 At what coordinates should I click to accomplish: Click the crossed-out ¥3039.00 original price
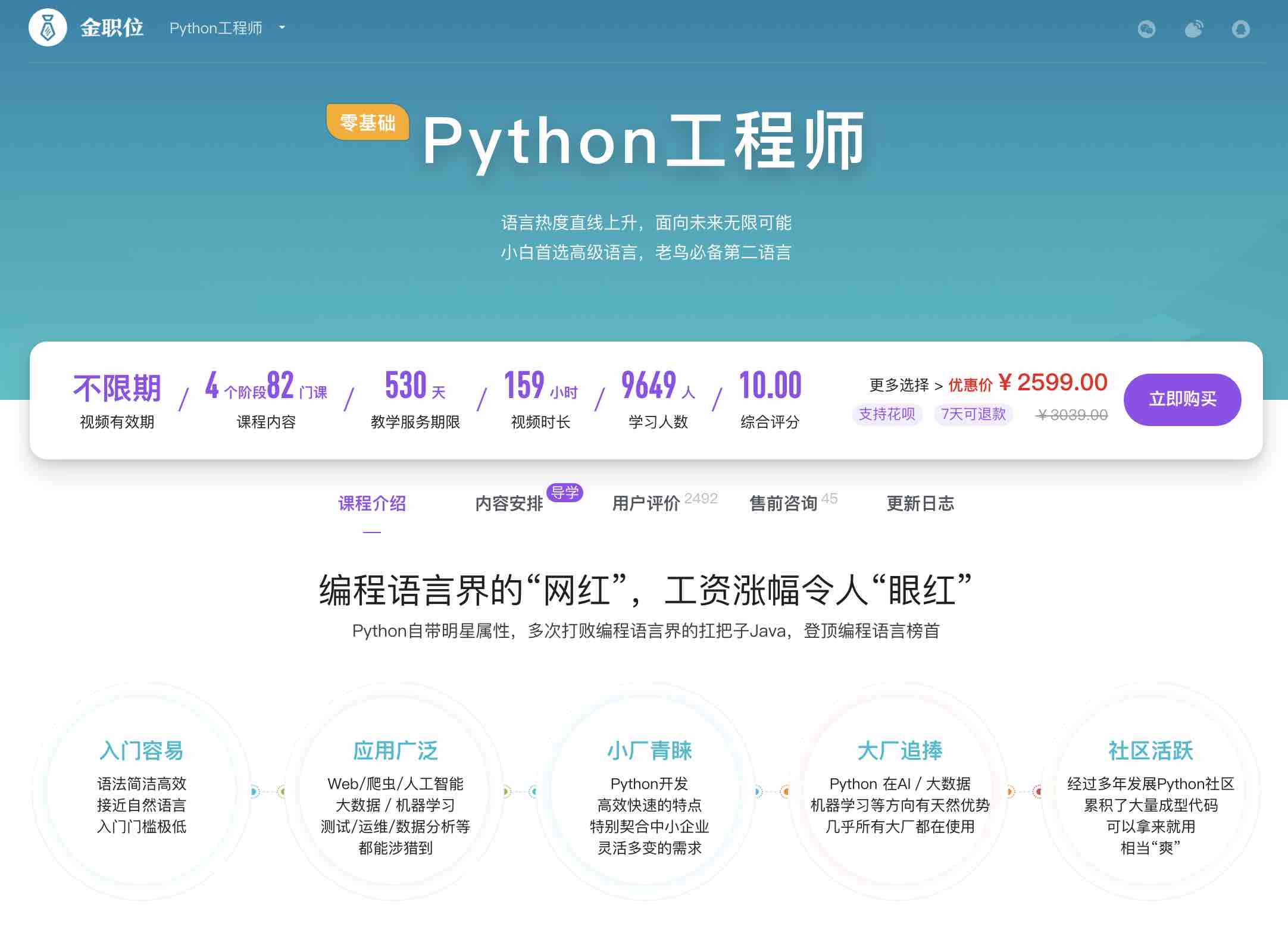1072,415
